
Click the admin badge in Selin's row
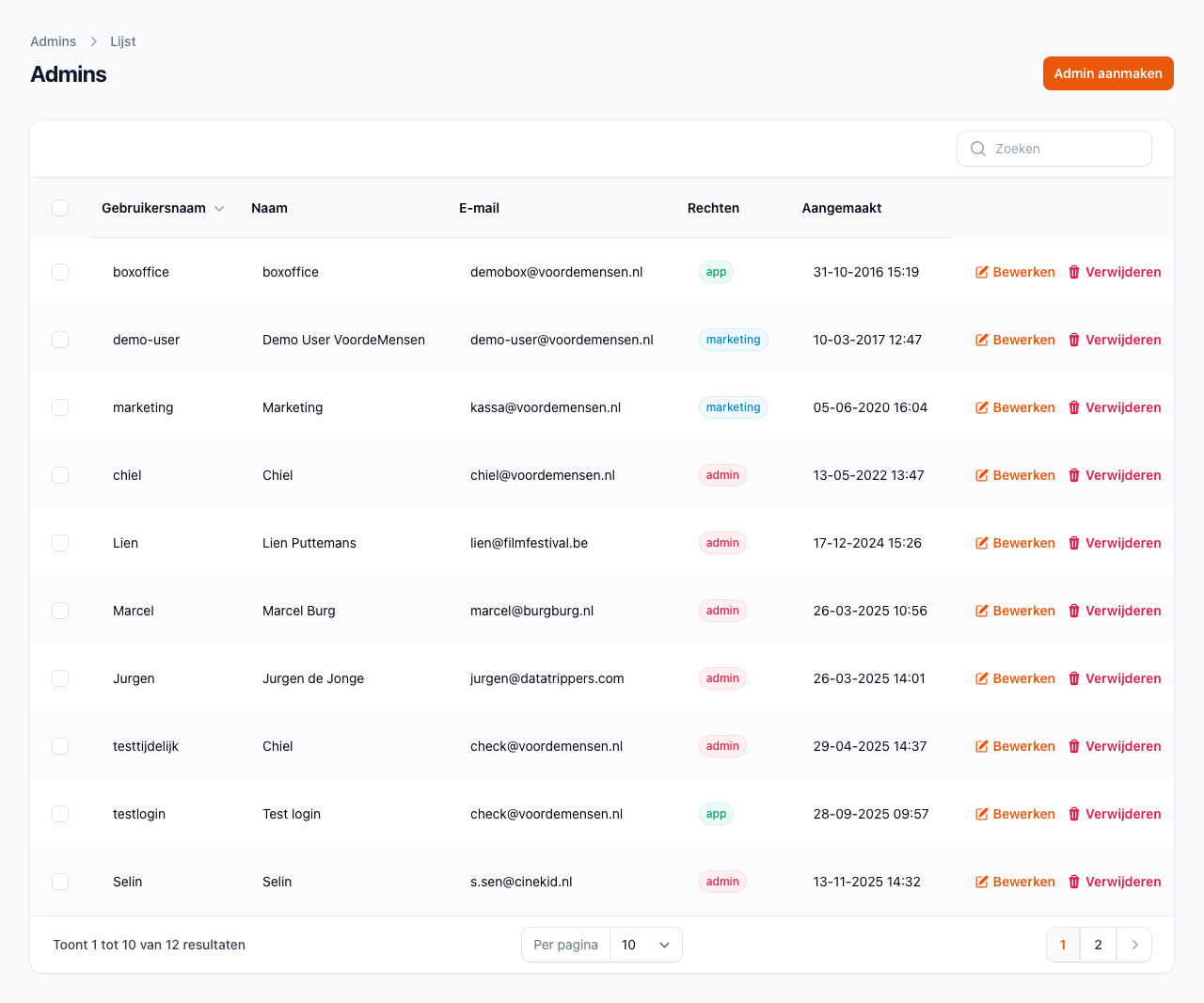722,882
